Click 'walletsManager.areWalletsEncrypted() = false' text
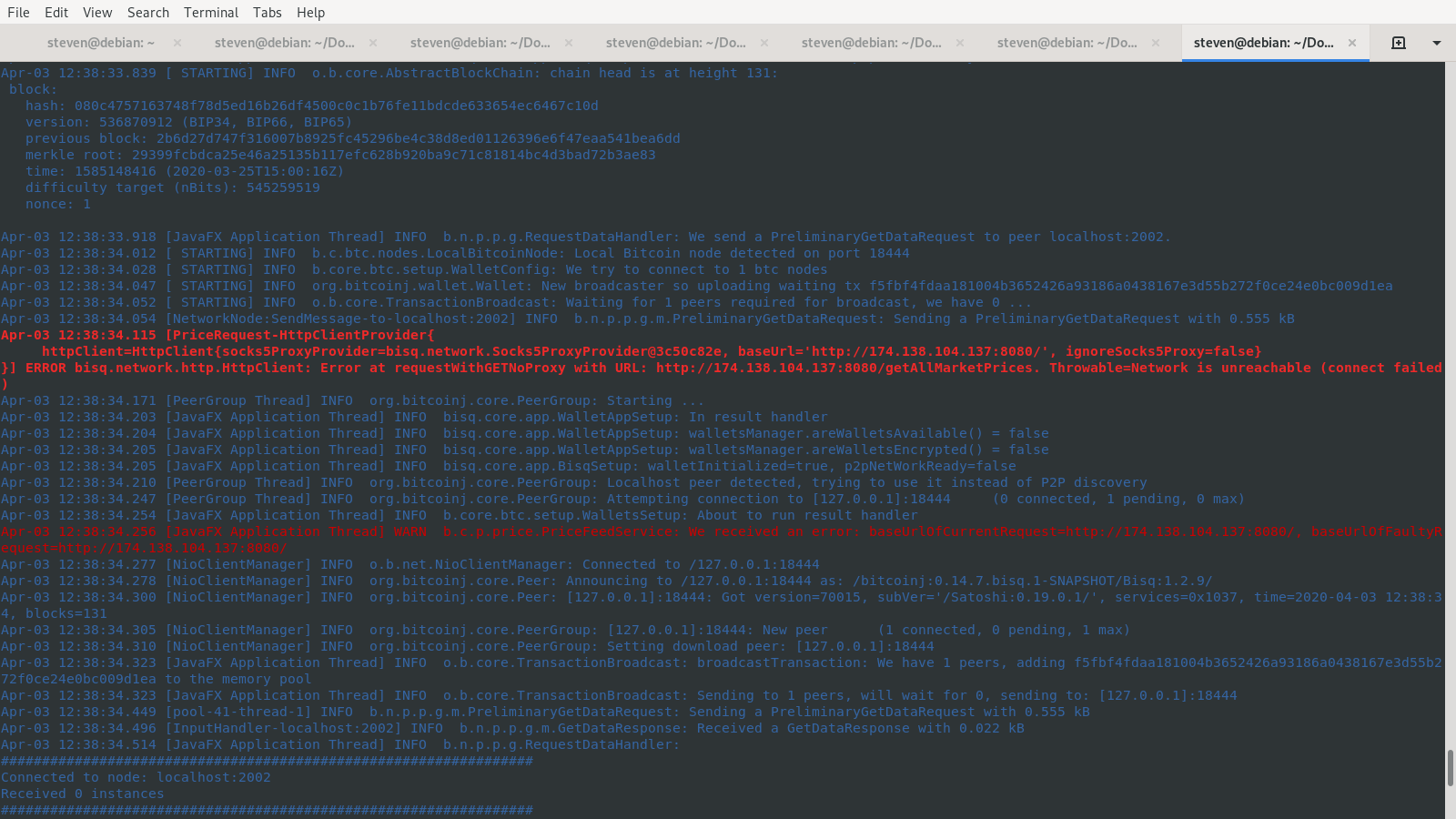Viewport: 1456px width, 819px height. [868, 450]
